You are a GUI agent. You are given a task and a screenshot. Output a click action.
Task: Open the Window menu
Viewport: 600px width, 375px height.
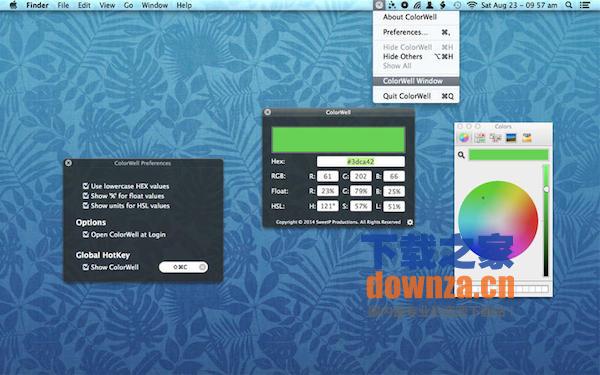click(155, 5)
